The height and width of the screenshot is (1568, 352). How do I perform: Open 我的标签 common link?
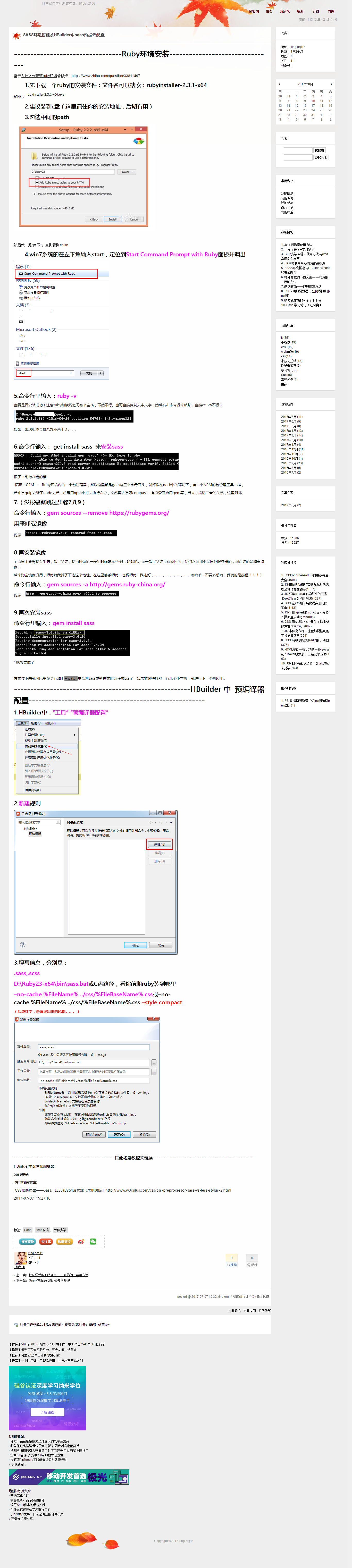(x=287, y=213)
